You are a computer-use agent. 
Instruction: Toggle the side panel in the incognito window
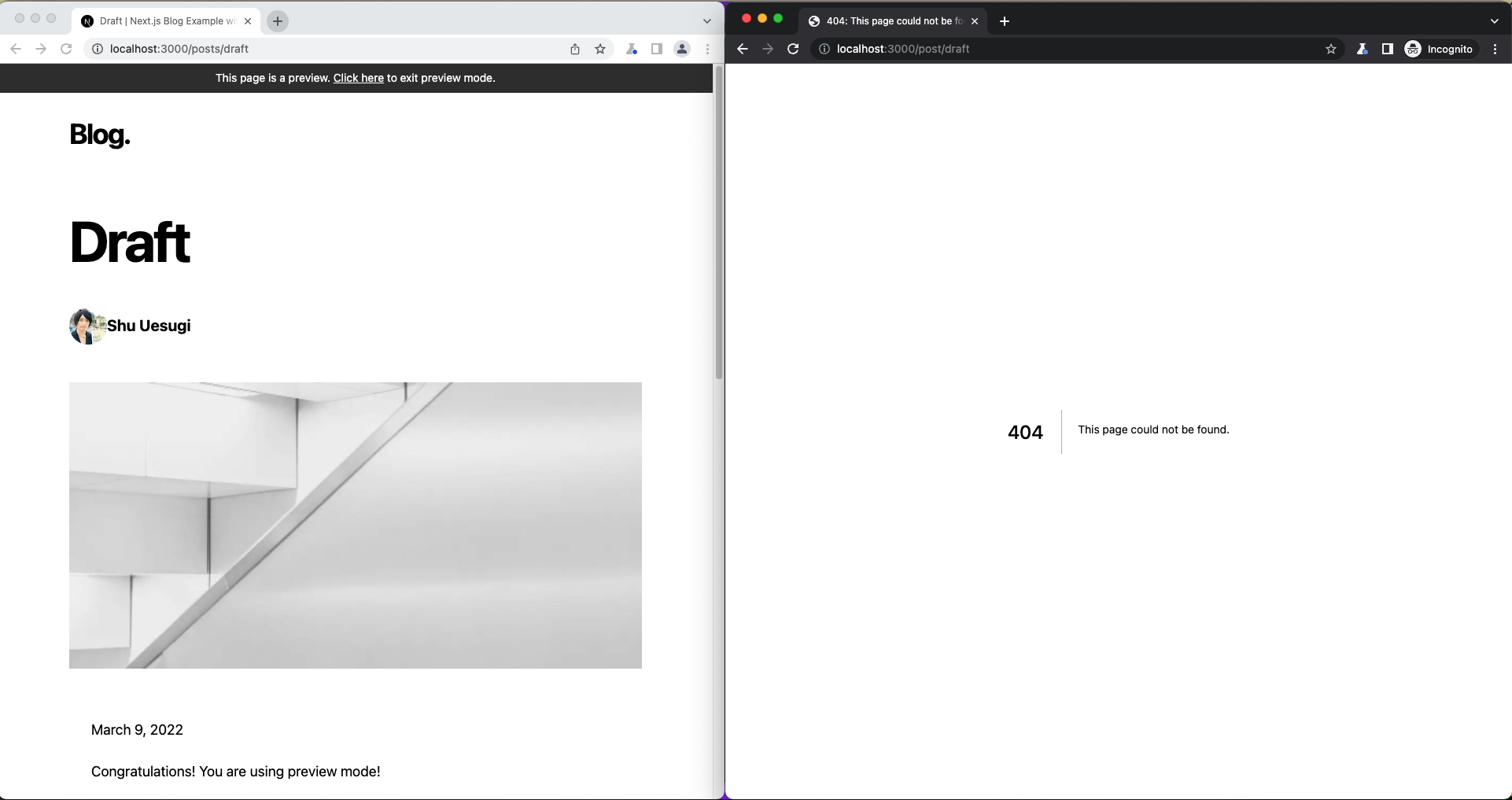coord(1387,49)
